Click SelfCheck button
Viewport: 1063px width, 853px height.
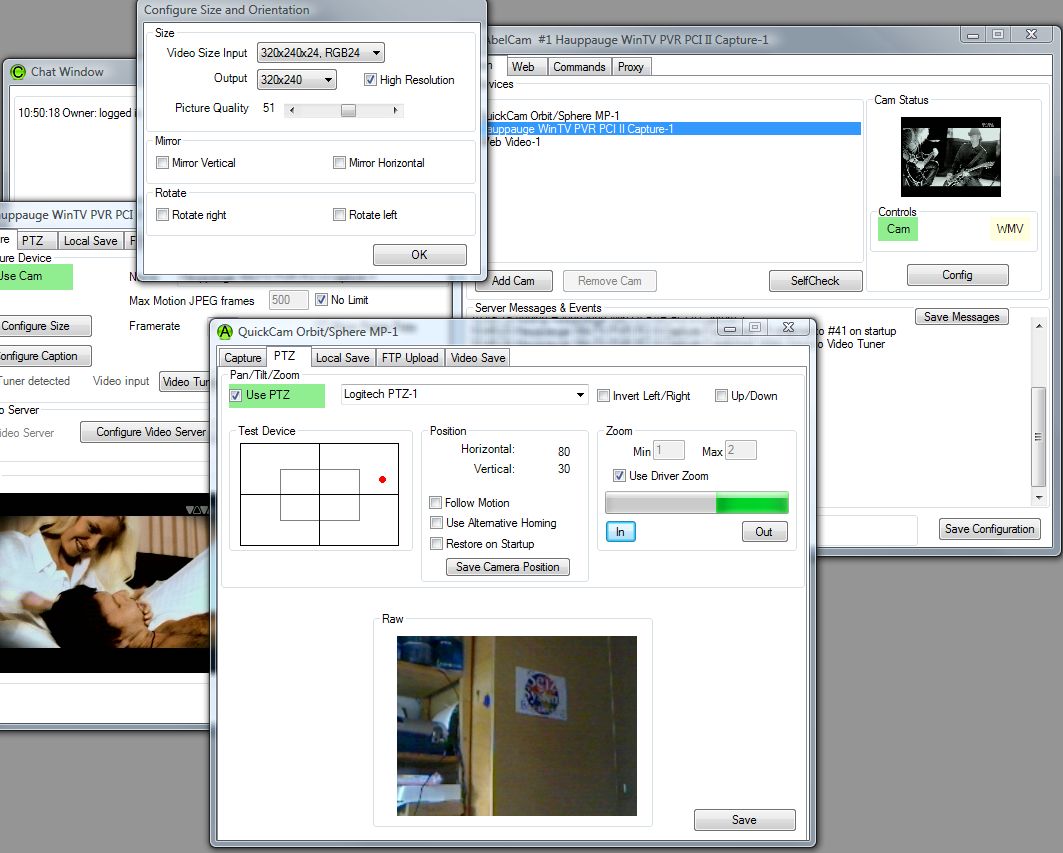[x=815, y=281]
